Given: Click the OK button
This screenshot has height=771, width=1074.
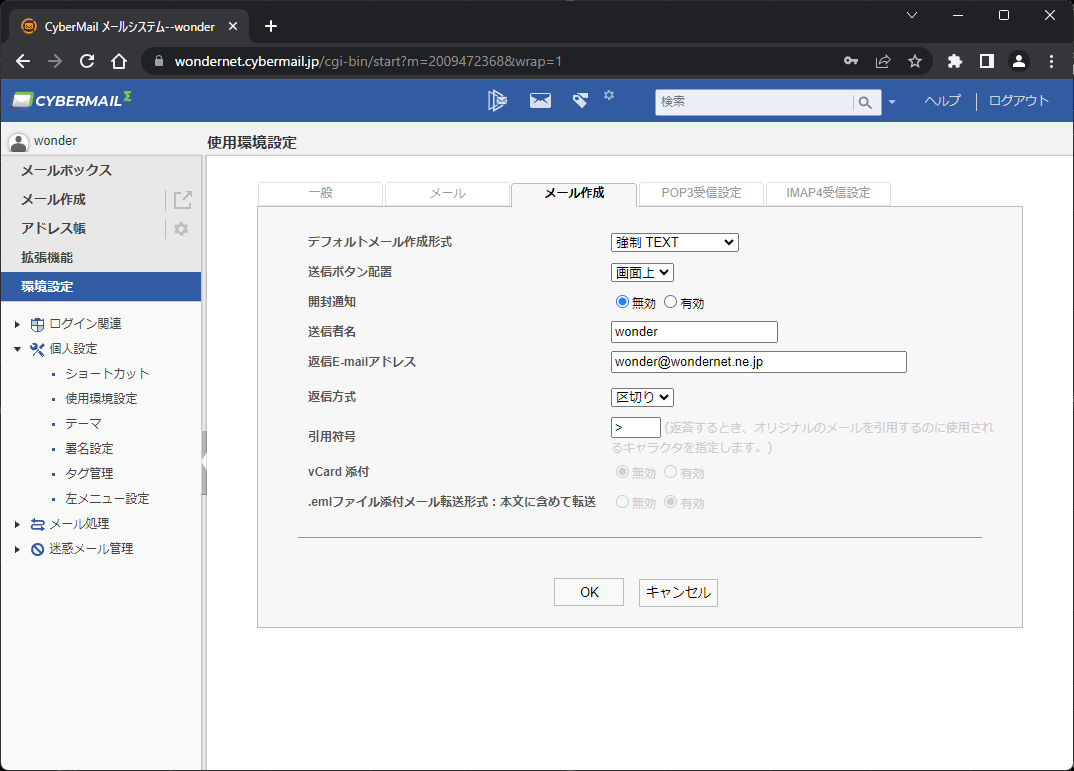Looking at the screenshot, I should click(x=589, y=592).
